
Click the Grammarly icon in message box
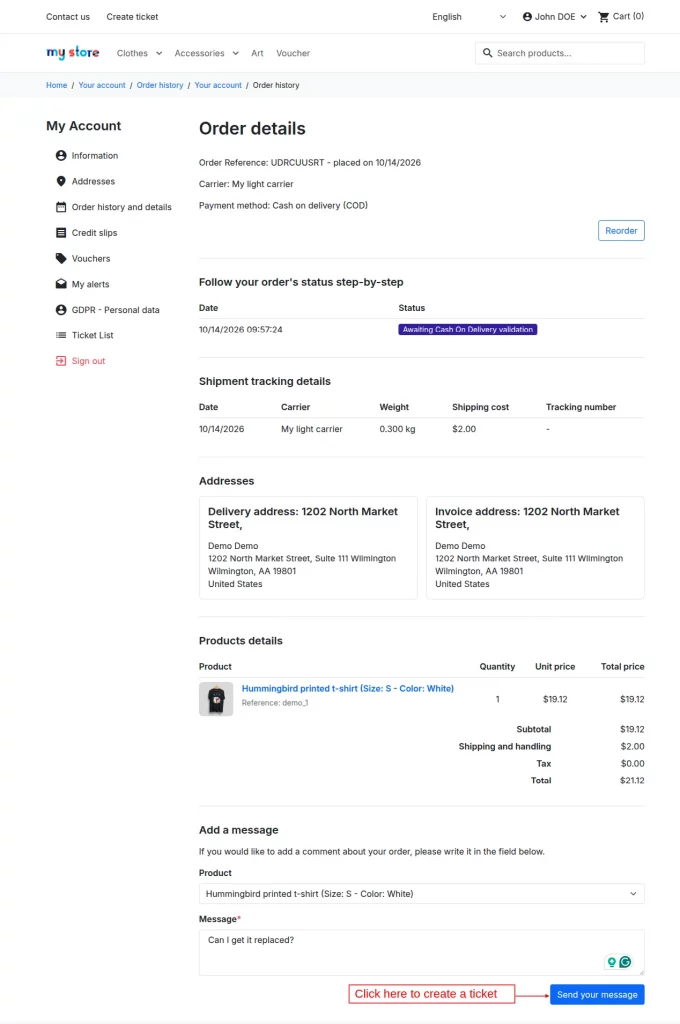626,962
